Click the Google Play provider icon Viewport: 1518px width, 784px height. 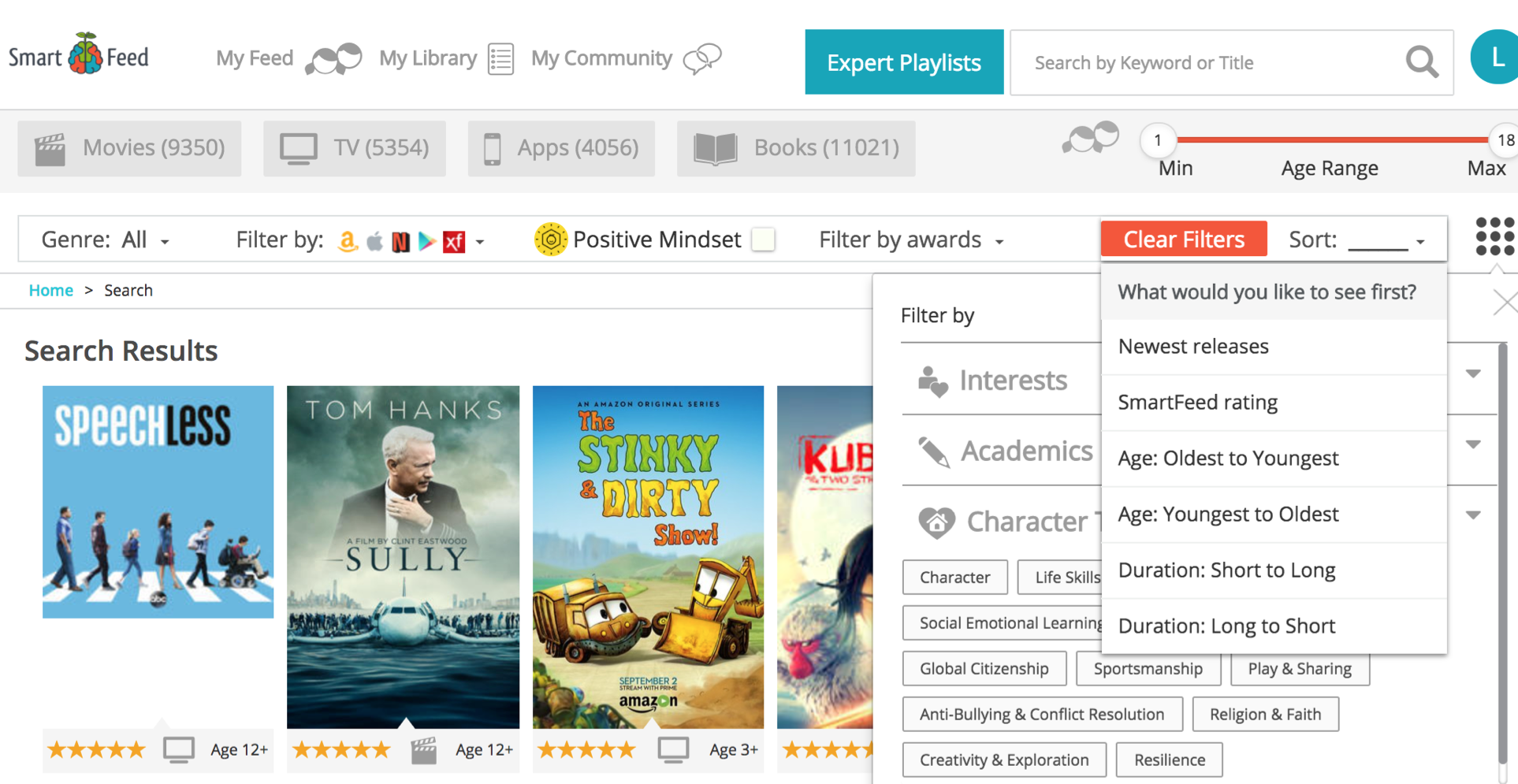tap(426, 241)
